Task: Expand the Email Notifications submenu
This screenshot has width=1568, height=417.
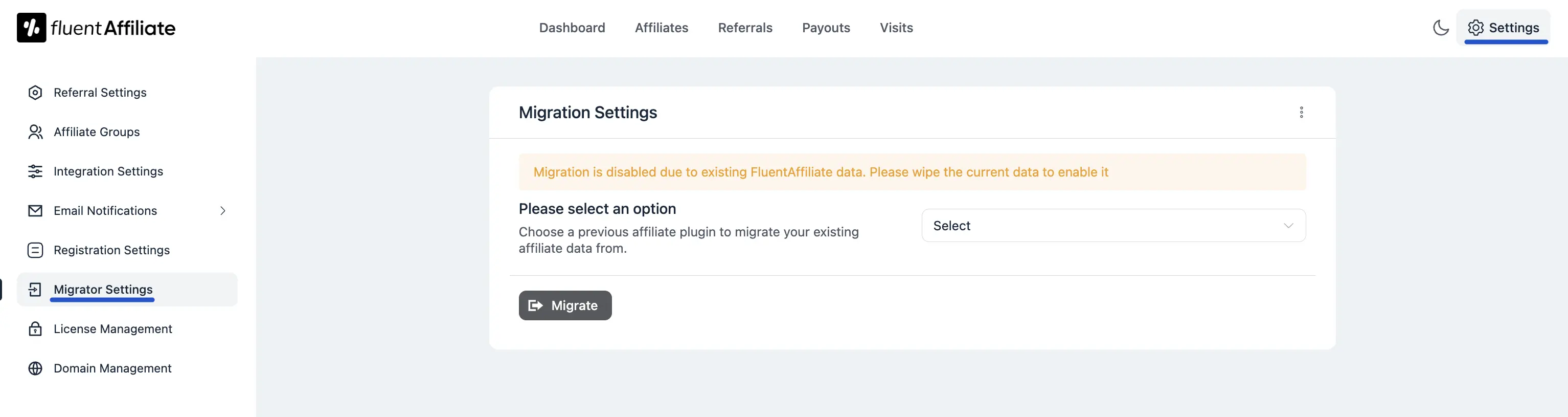Action: 223,210
